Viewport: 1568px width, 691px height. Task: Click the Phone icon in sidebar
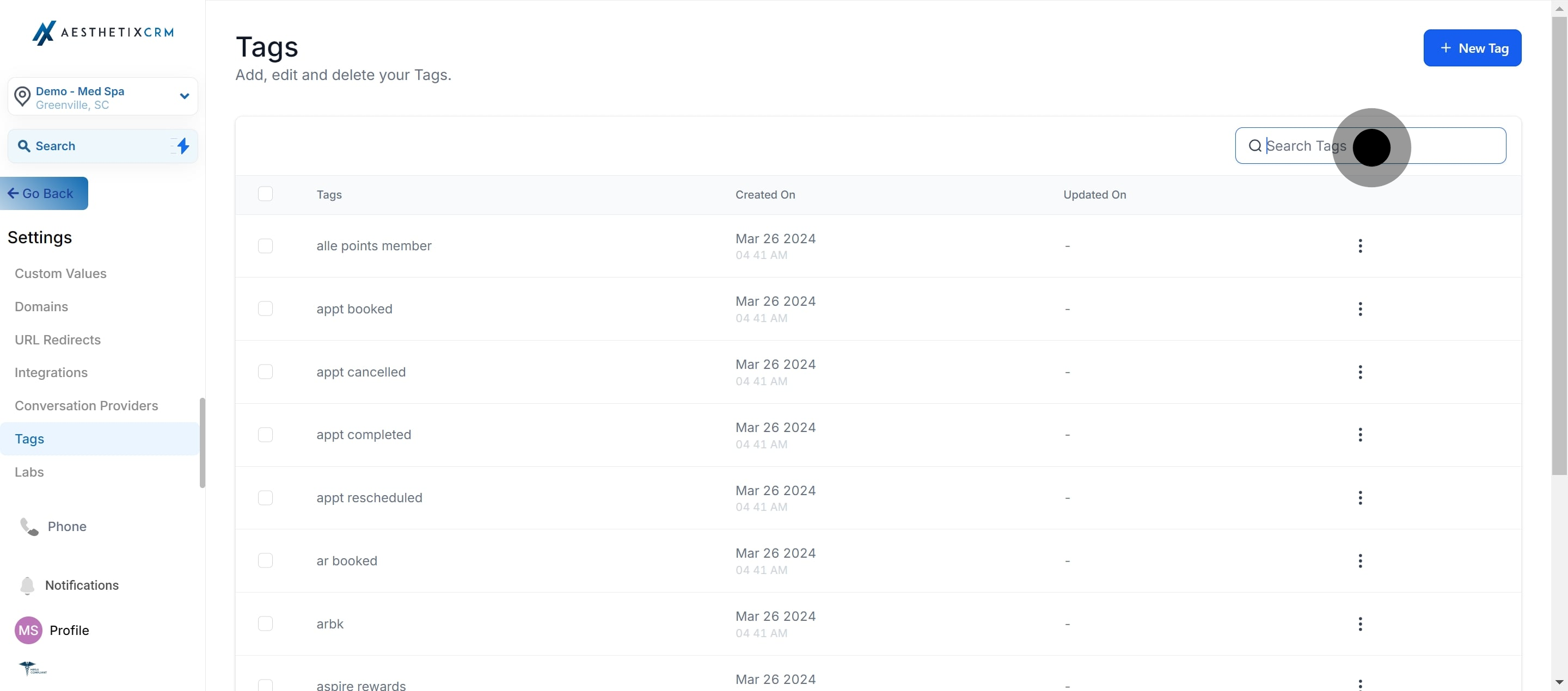coord(29,527)
